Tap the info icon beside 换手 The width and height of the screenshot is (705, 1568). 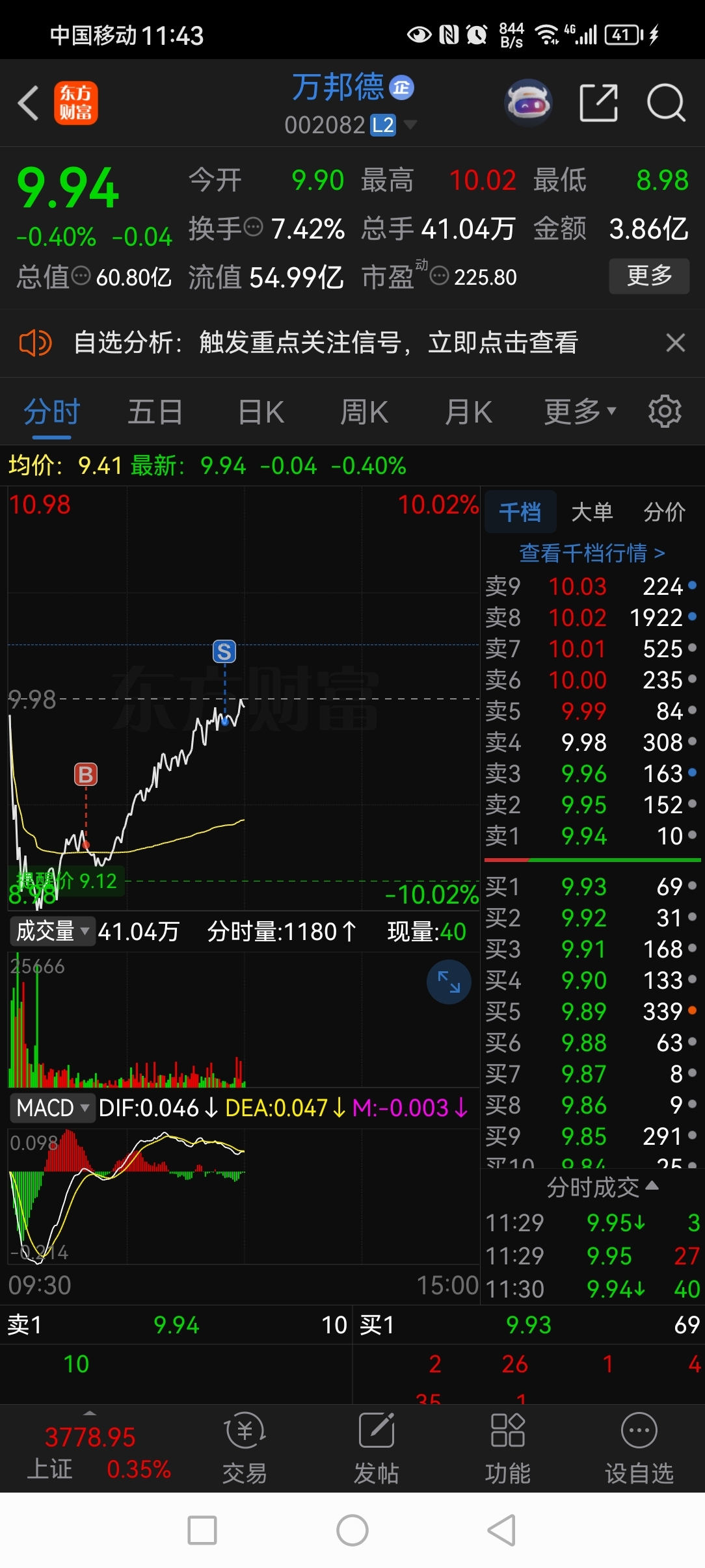coord(252,228)
